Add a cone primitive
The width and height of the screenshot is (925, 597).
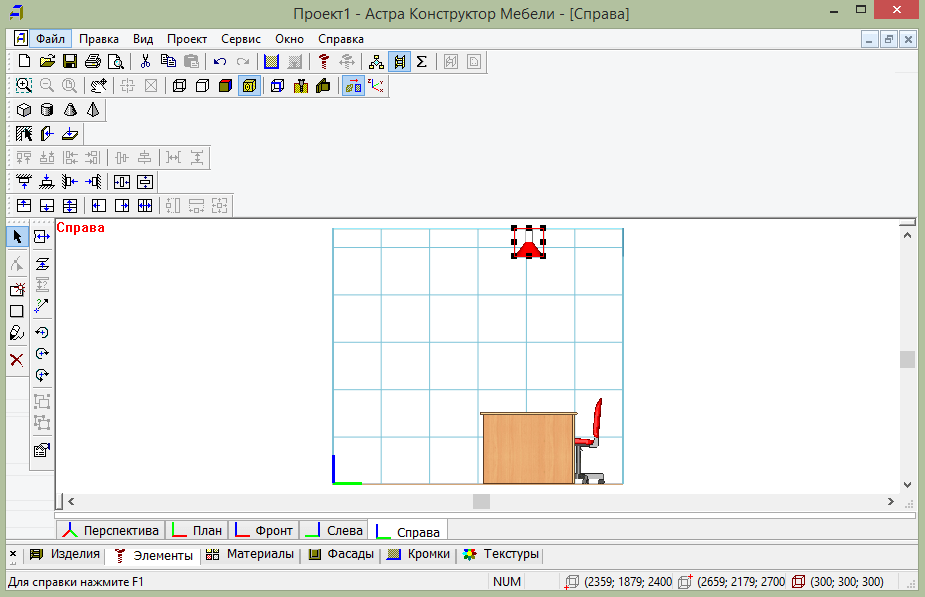point(70,110)
